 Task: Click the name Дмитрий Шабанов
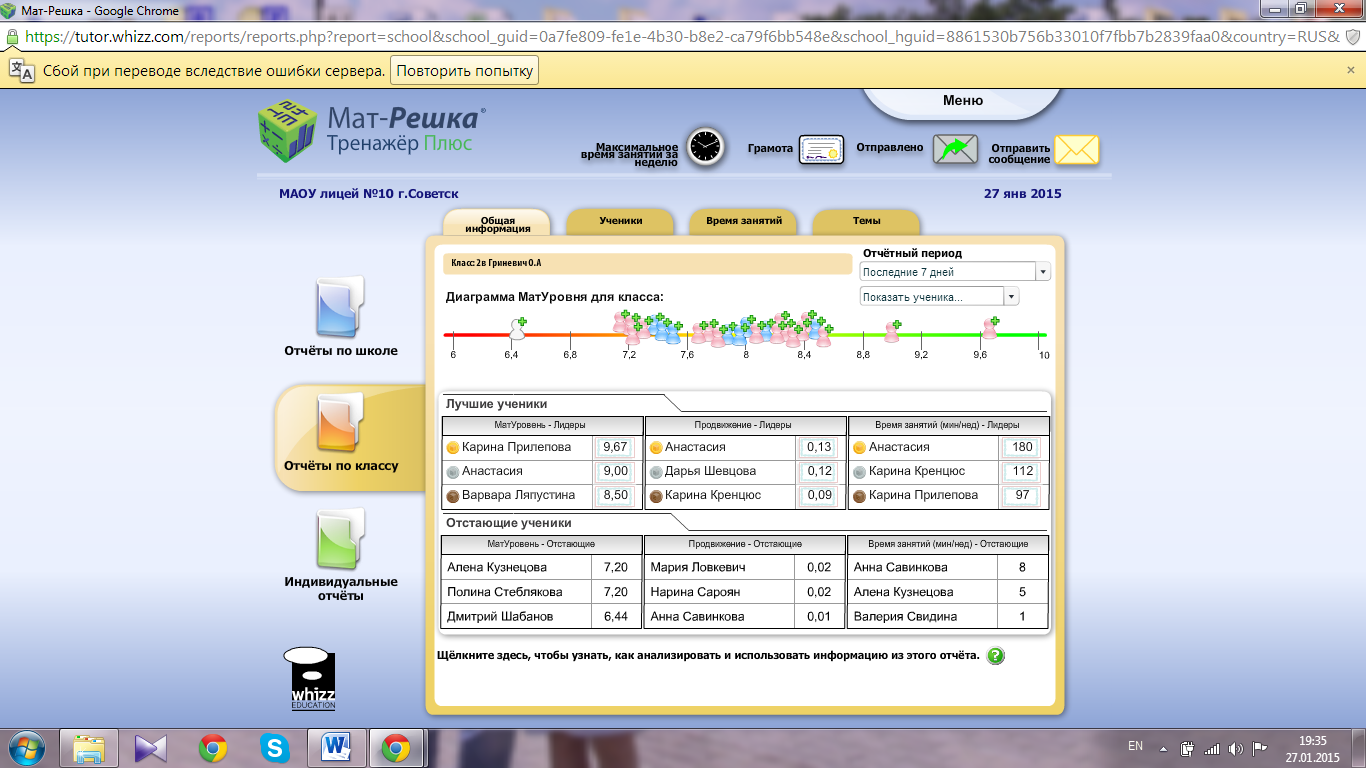click(500, 616)
